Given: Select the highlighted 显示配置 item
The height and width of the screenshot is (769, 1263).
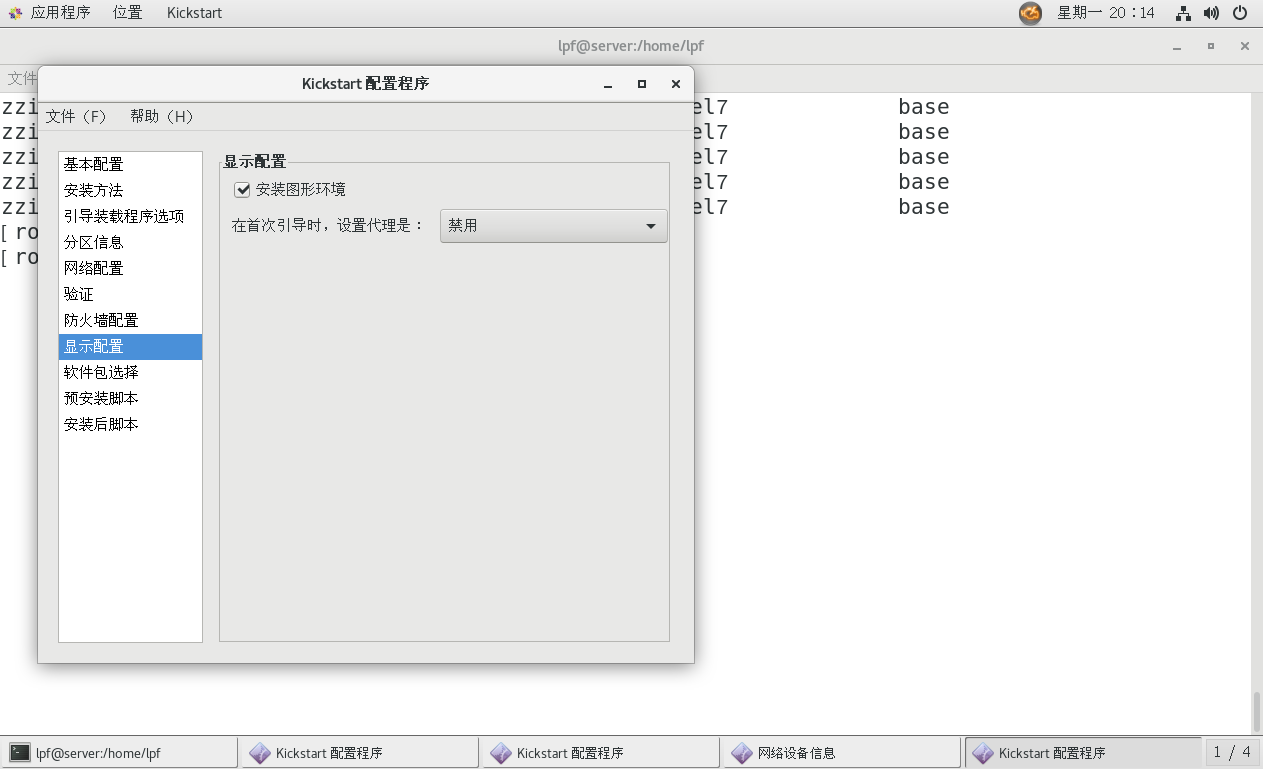Looking at the screenshot, I should 130,346.
